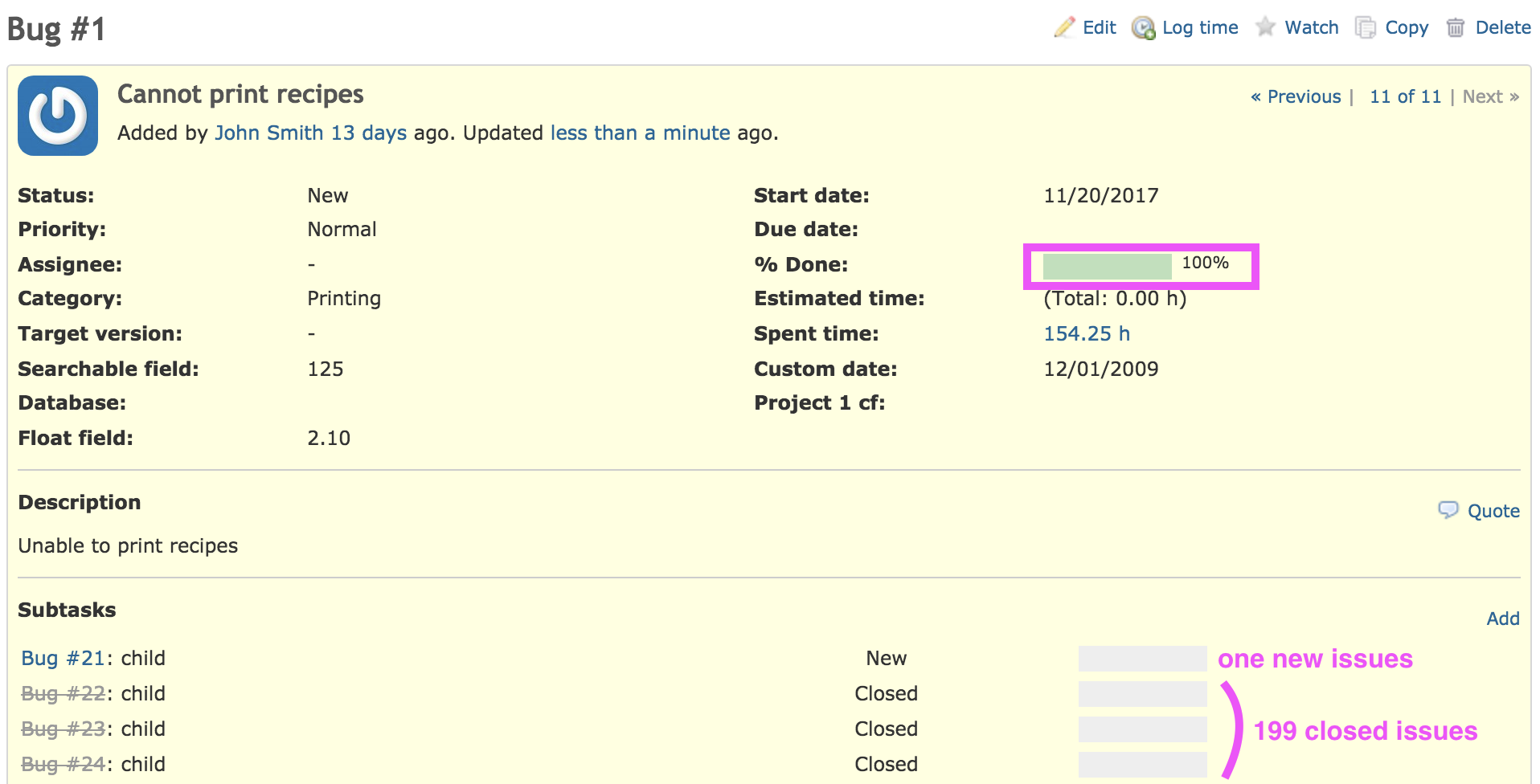1540x784 pixels.
Task: Click the 100% done progress bar
Action: 1107,266
